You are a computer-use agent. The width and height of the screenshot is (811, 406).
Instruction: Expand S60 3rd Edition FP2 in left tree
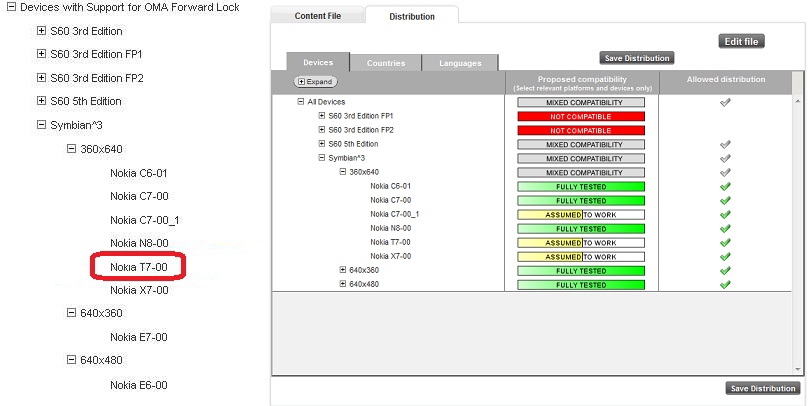(41, 78)
